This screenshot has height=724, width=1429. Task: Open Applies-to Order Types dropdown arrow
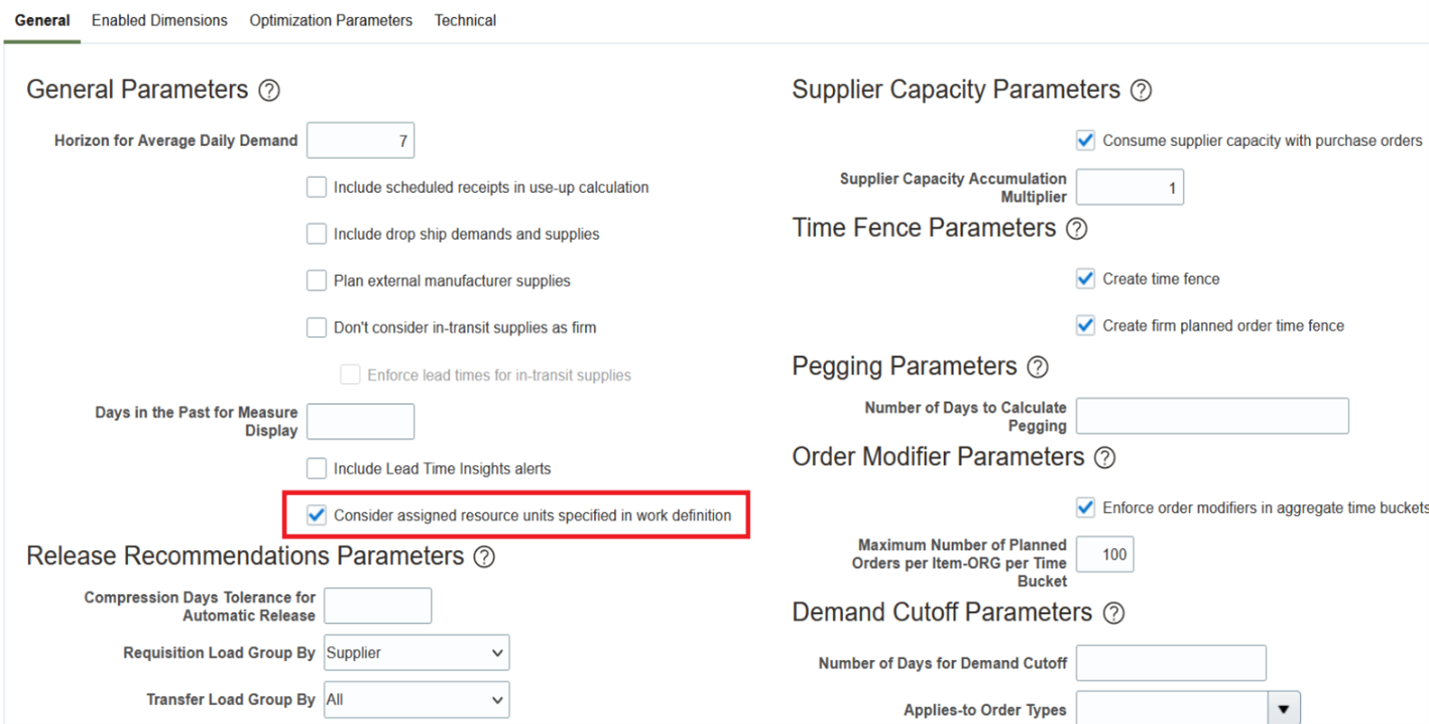pyautogui.click(x=1284, y=710)
